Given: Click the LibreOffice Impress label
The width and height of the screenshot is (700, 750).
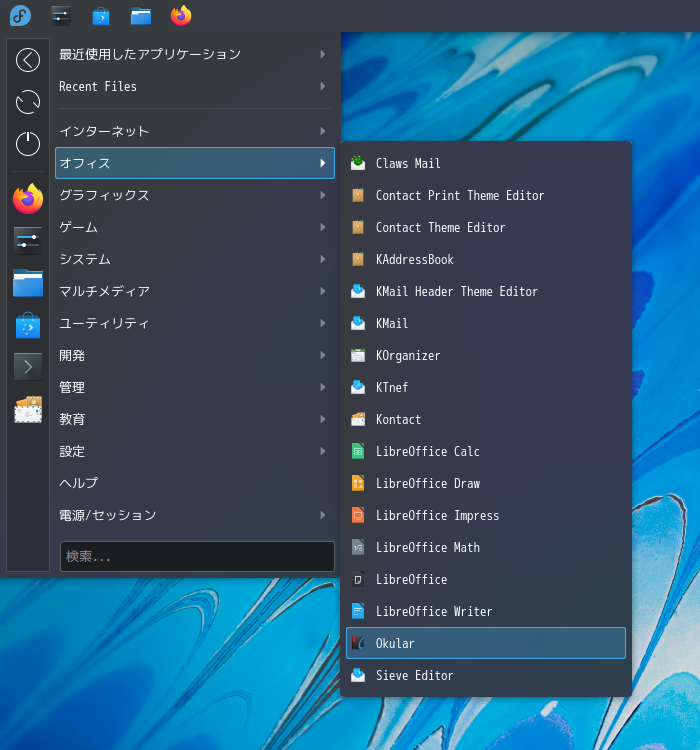Looking at the screenshot, I should (437, 516).
